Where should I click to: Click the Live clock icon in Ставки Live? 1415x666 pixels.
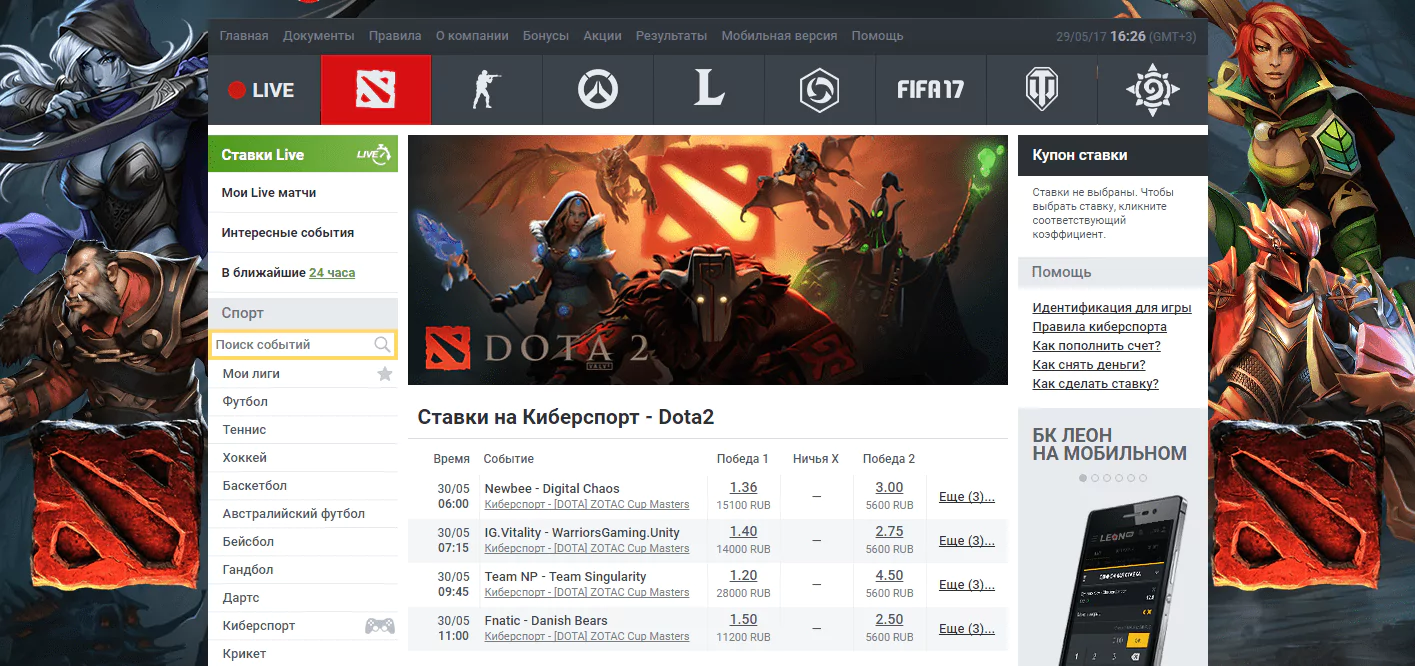point(373,155)
